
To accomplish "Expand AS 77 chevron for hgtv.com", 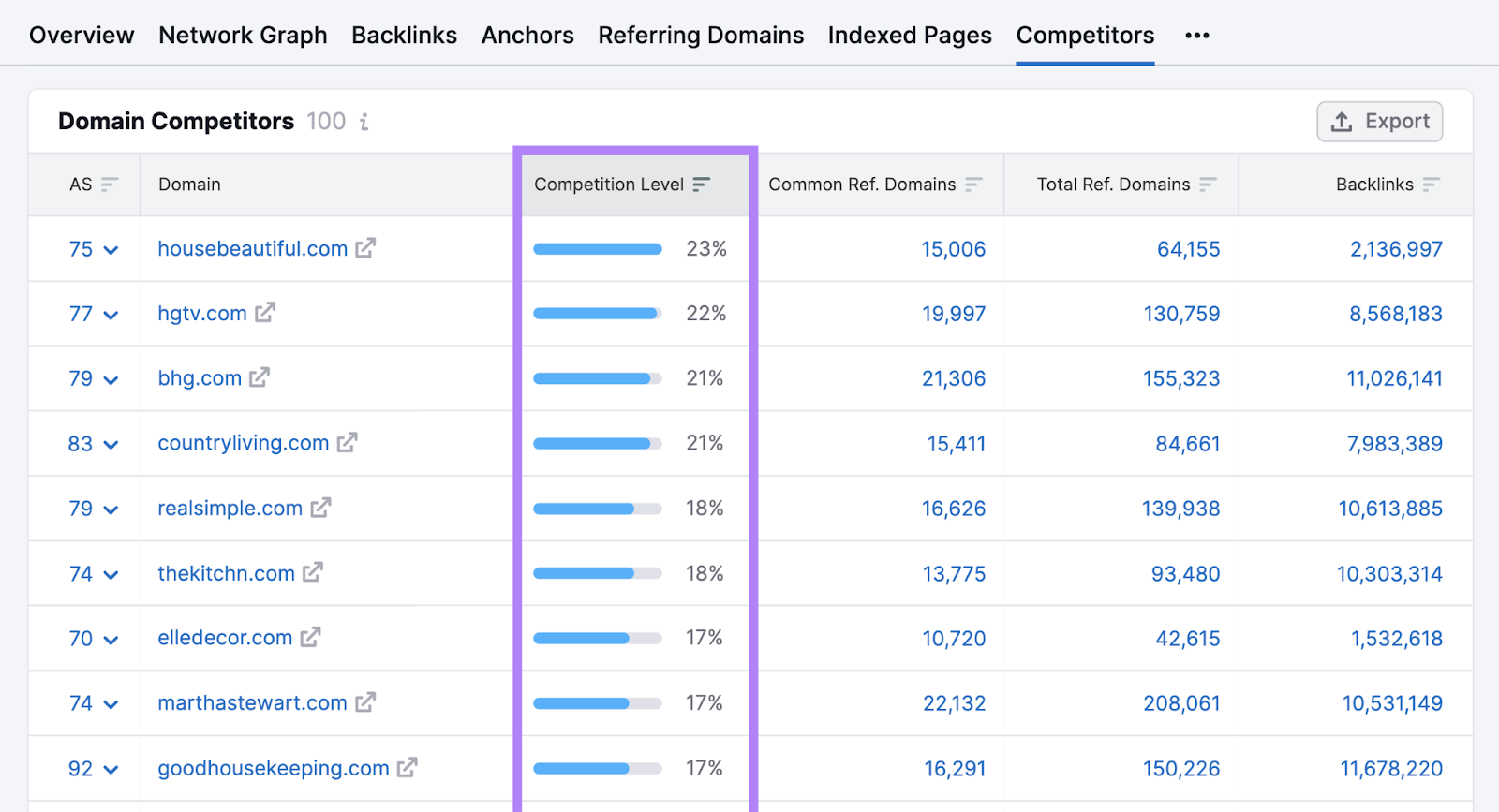I will (111, 315).
